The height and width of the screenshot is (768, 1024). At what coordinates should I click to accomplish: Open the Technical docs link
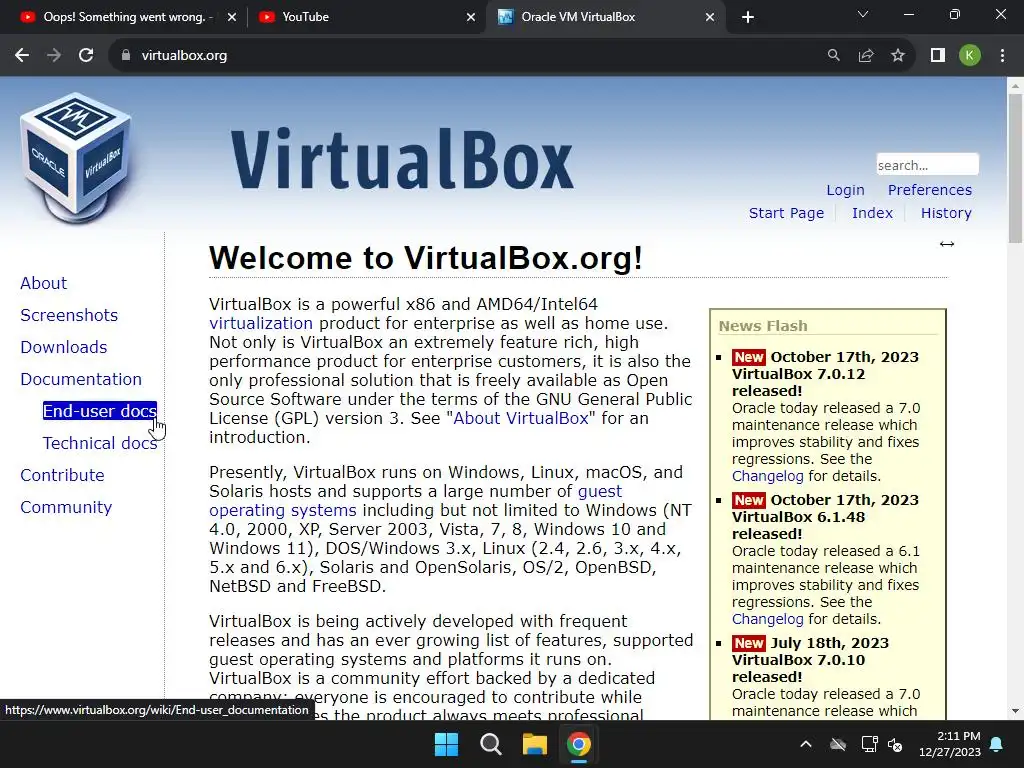[x=100, y=443]
